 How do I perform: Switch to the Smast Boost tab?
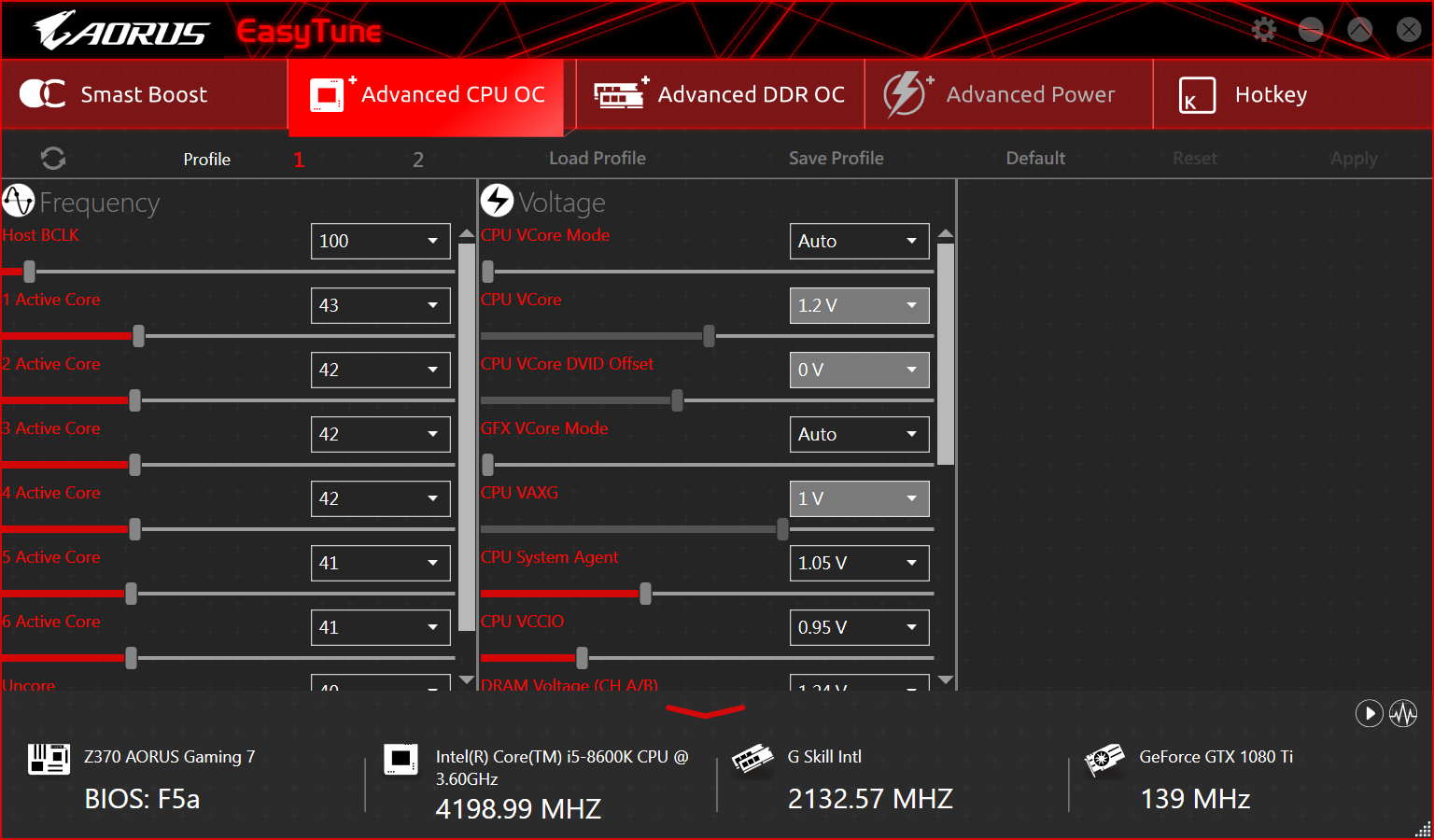point(144,94)
